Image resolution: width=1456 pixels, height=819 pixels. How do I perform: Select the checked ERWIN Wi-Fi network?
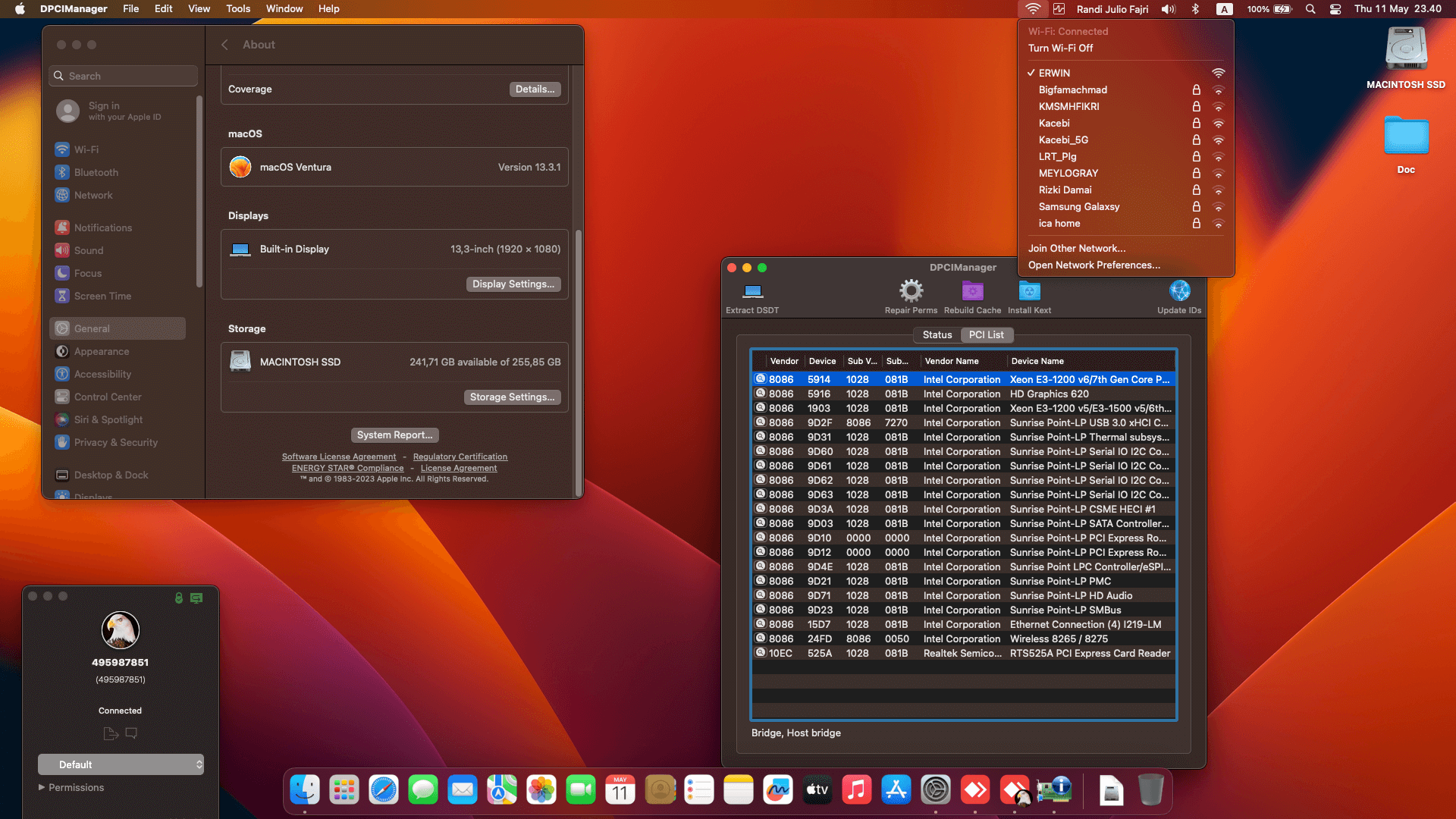tap(1125, 73)
